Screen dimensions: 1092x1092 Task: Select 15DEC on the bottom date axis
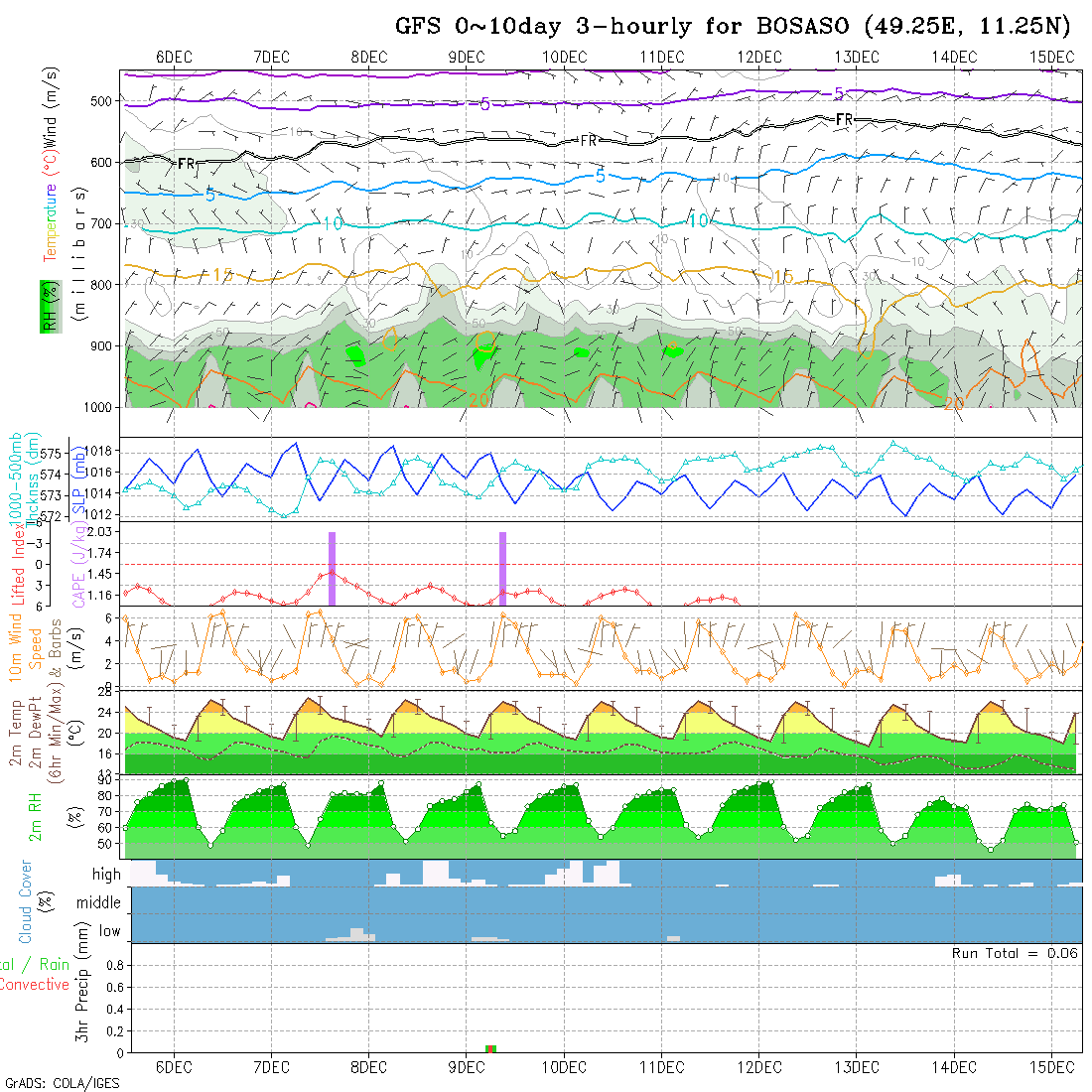click(x=1051, y=1067)
